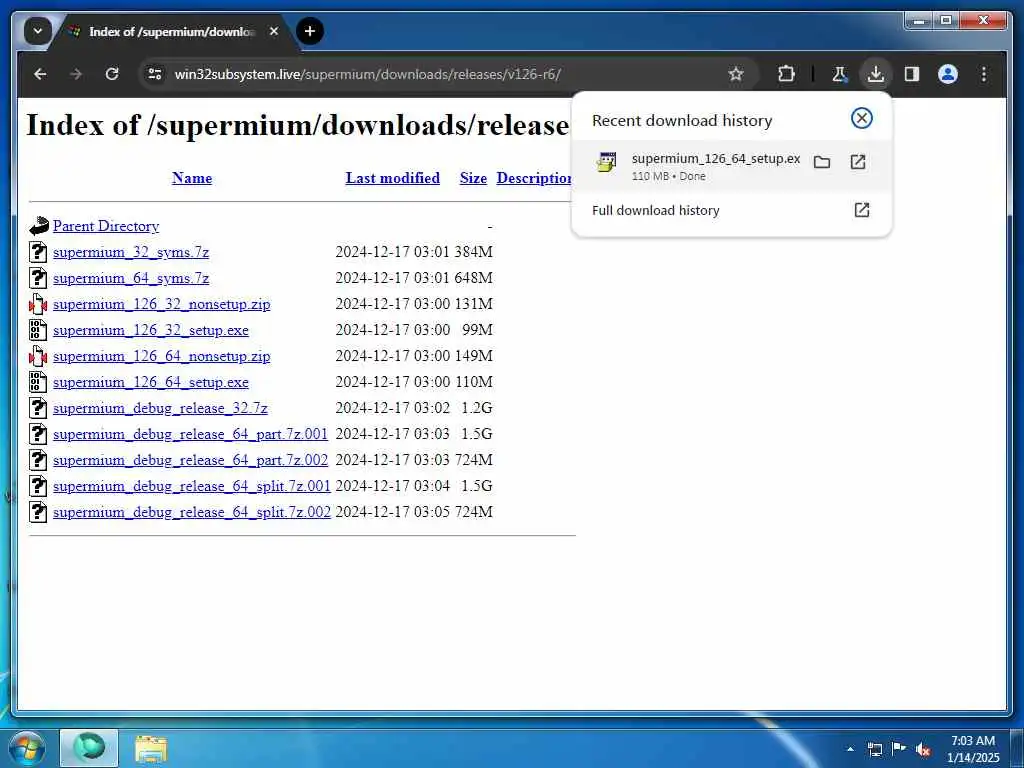Open the Action Center flag icon

[899, 748]
